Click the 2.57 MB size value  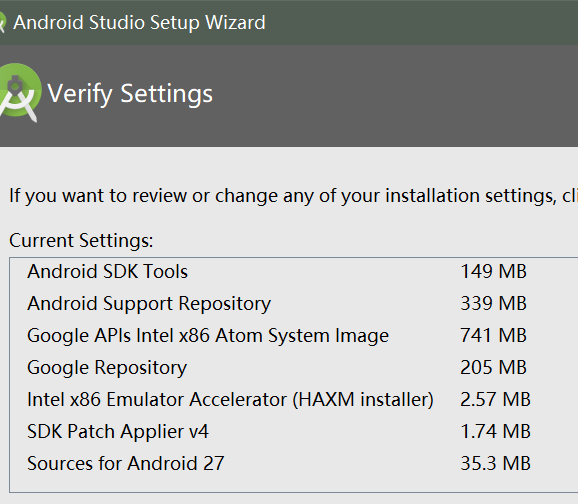click(x=495, y=400)
